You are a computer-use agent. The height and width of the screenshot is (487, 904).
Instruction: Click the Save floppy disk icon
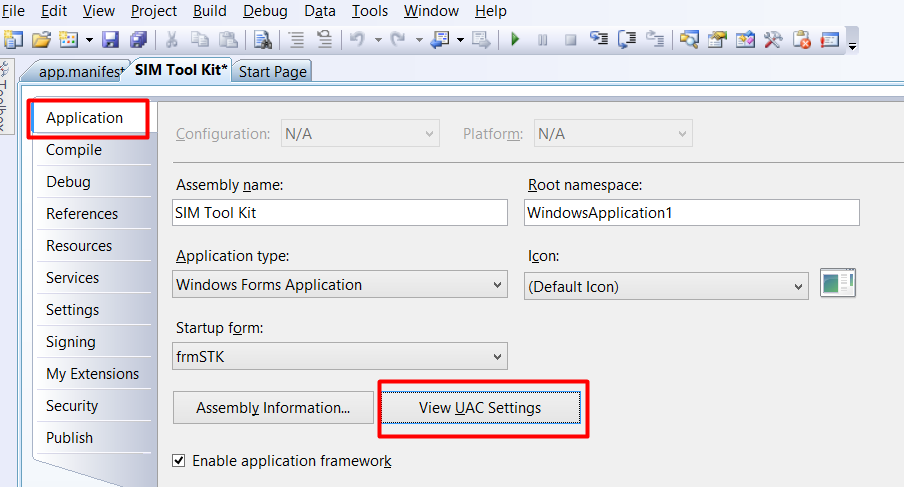(110, 40)
